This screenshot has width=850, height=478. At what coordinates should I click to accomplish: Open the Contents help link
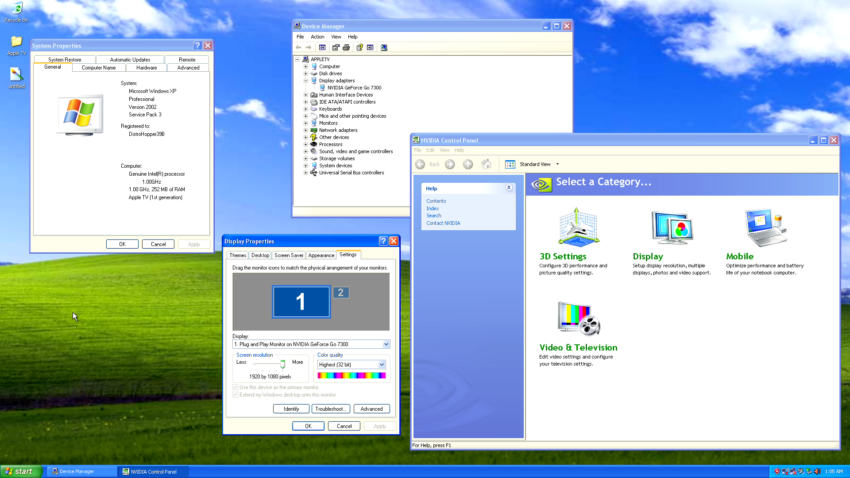point(436,201)
